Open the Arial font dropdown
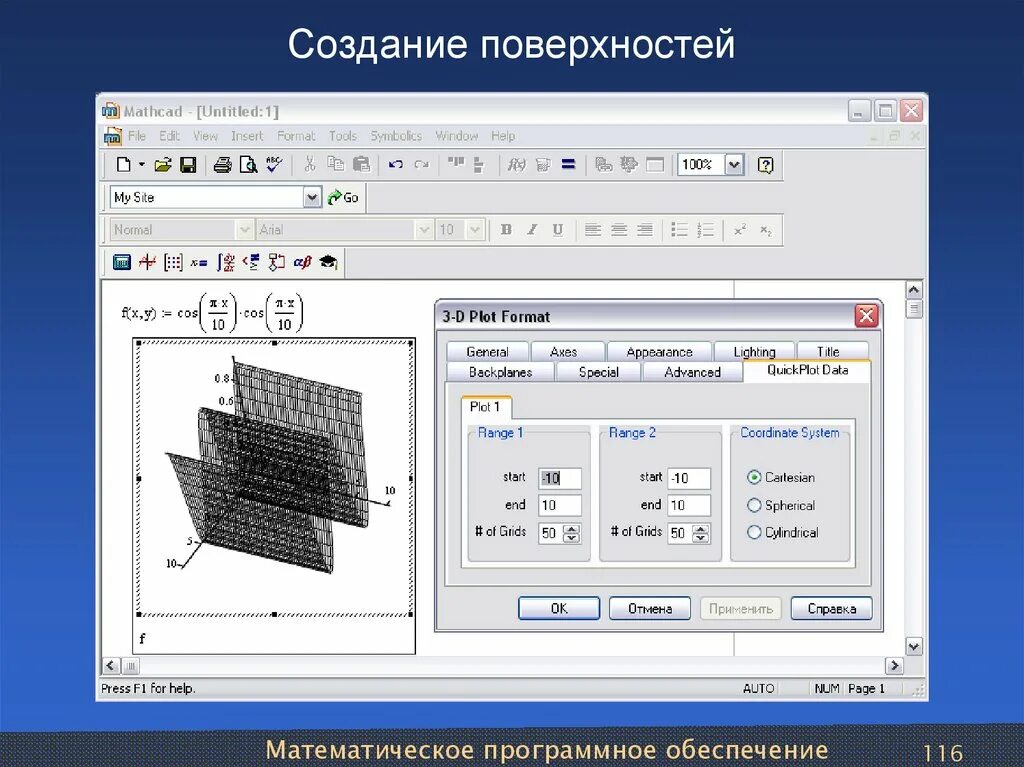 (424, 230)
